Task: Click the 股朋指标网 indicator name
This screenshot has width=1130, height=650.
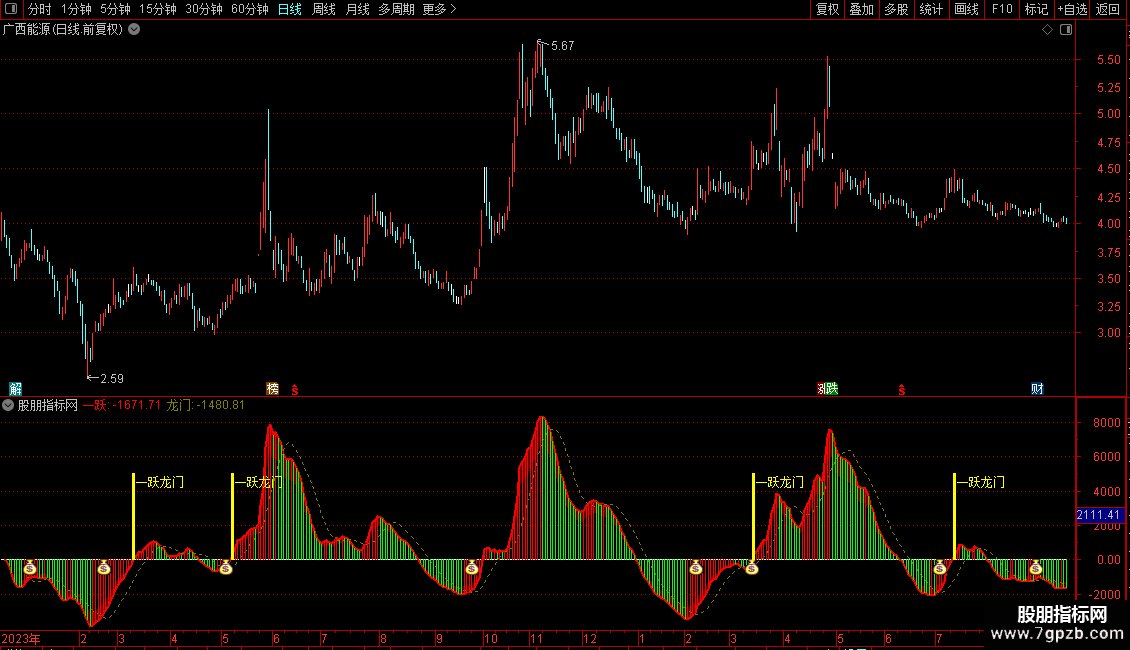Action: [48, 405]
